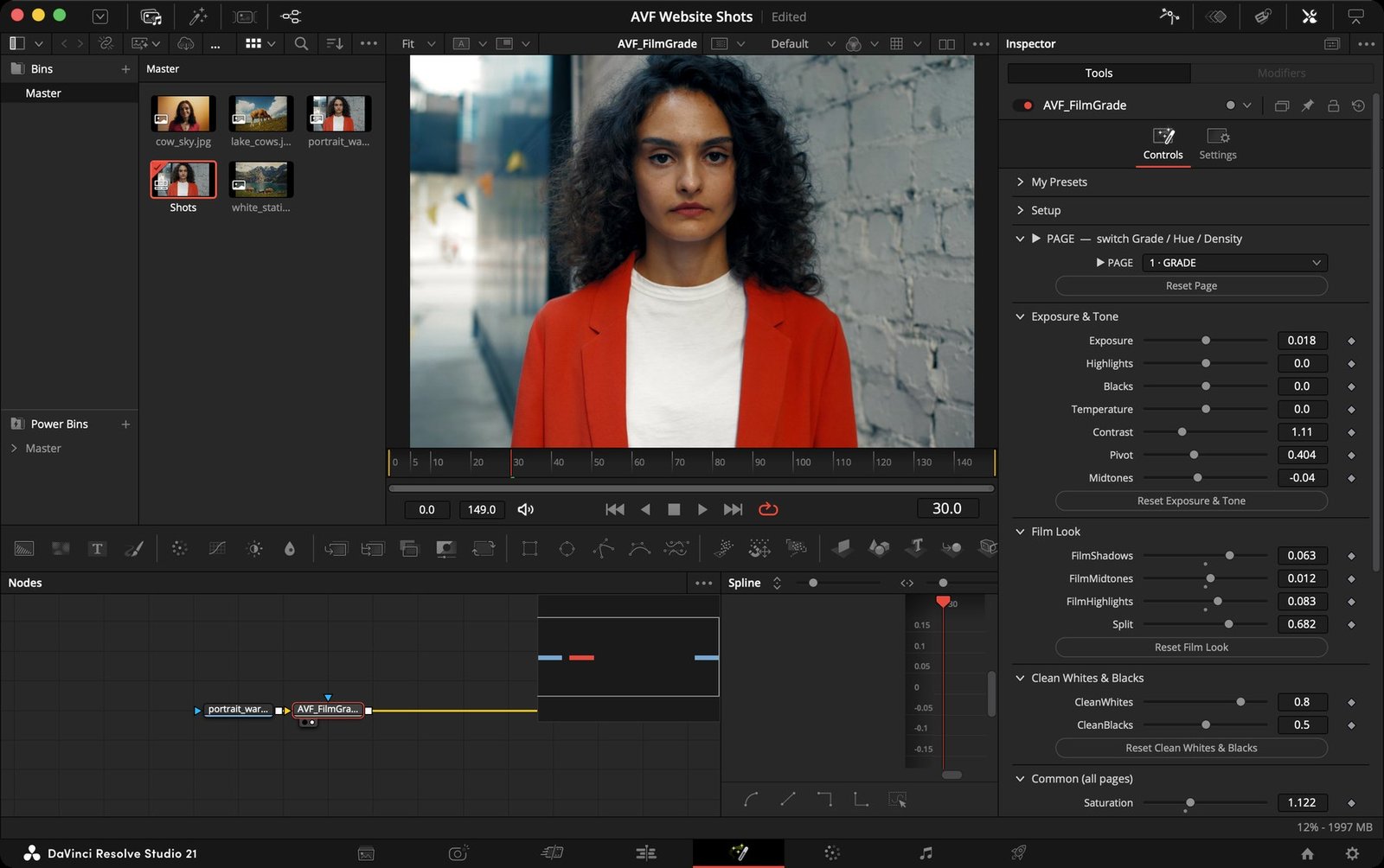Select the Controls tab
The width and height of the screenshot is (1384, 868).
1163,144
